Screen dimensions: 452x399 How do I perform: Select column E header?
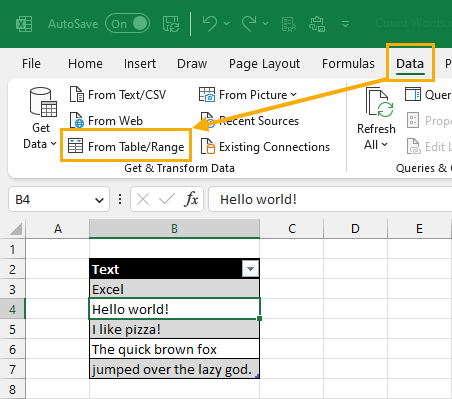click(x=419, y=229)
